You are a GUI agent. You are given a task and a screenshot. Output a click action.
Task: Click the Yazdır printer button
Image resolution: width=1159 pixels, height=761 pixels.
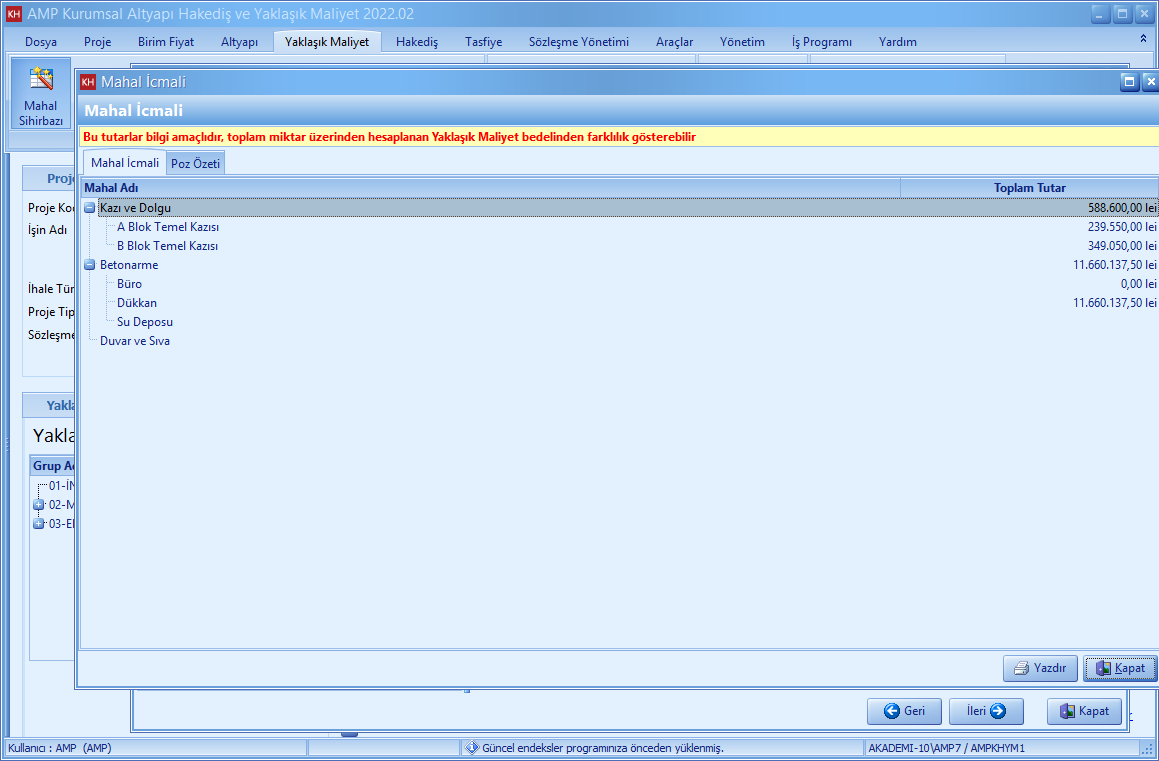point(1040,668)
